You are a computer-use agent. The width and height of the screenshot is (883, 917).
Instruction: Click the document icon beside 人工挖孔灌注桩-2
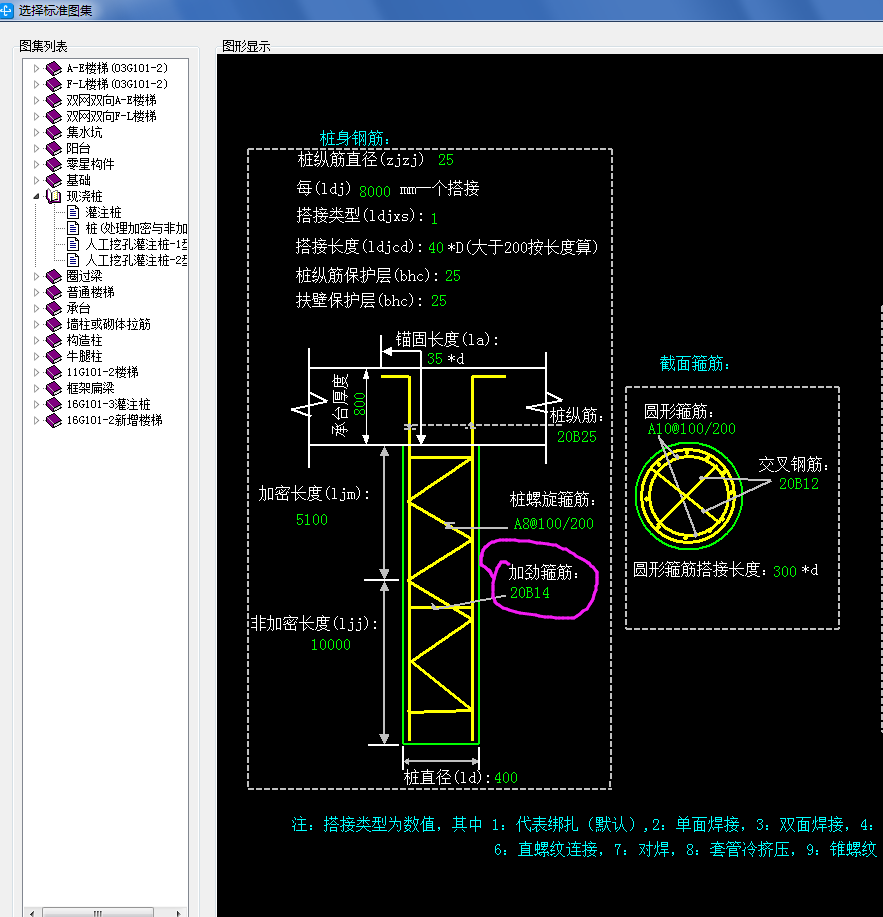(73, 260)
